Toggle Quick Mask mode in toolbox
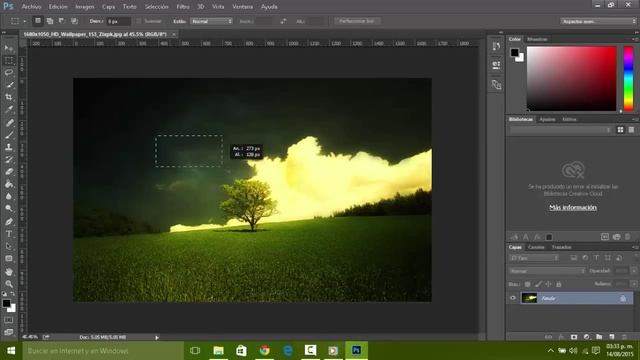 [x=9, y=320]
